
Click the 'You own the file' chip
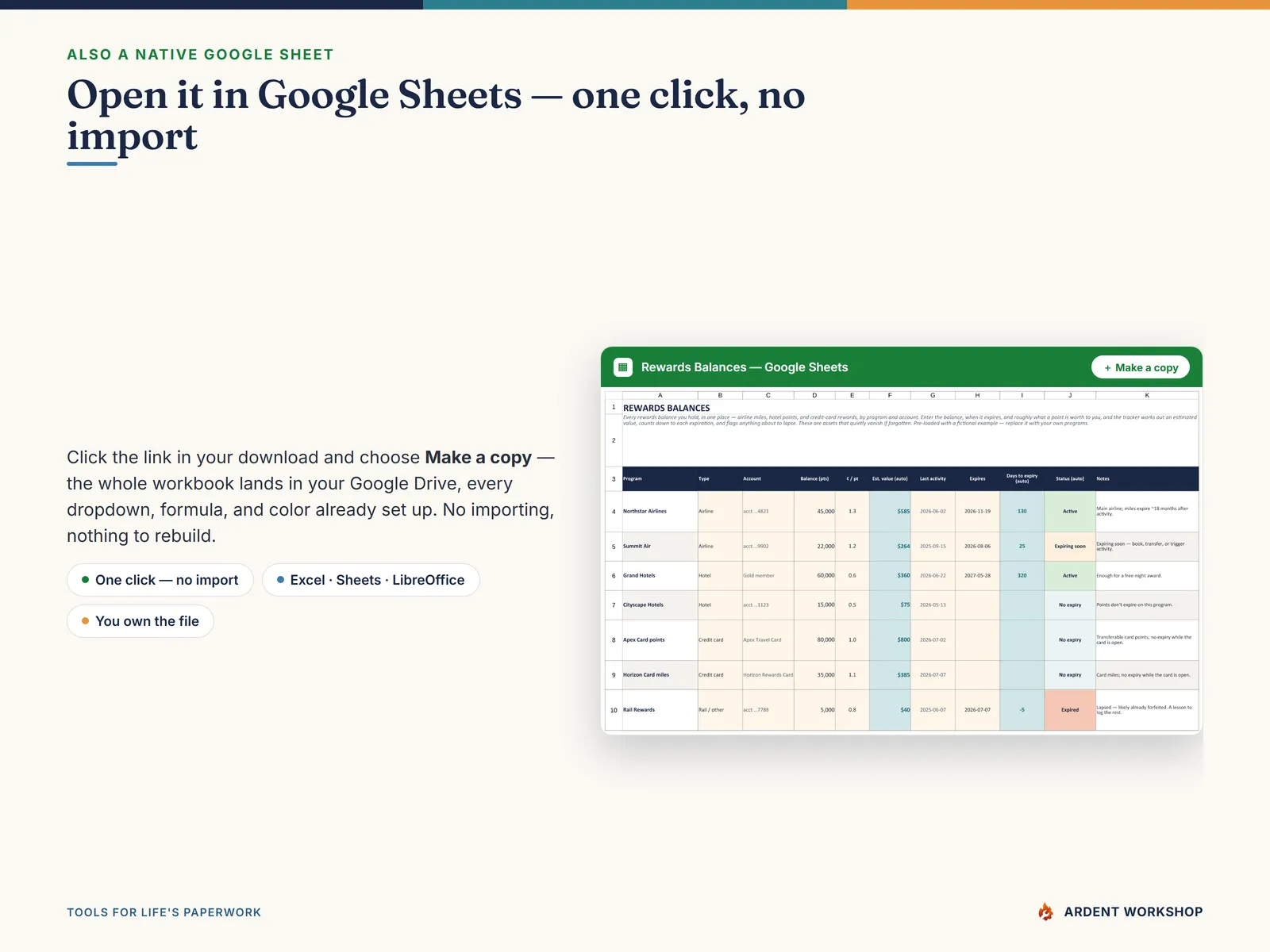(x=140, y=621)
